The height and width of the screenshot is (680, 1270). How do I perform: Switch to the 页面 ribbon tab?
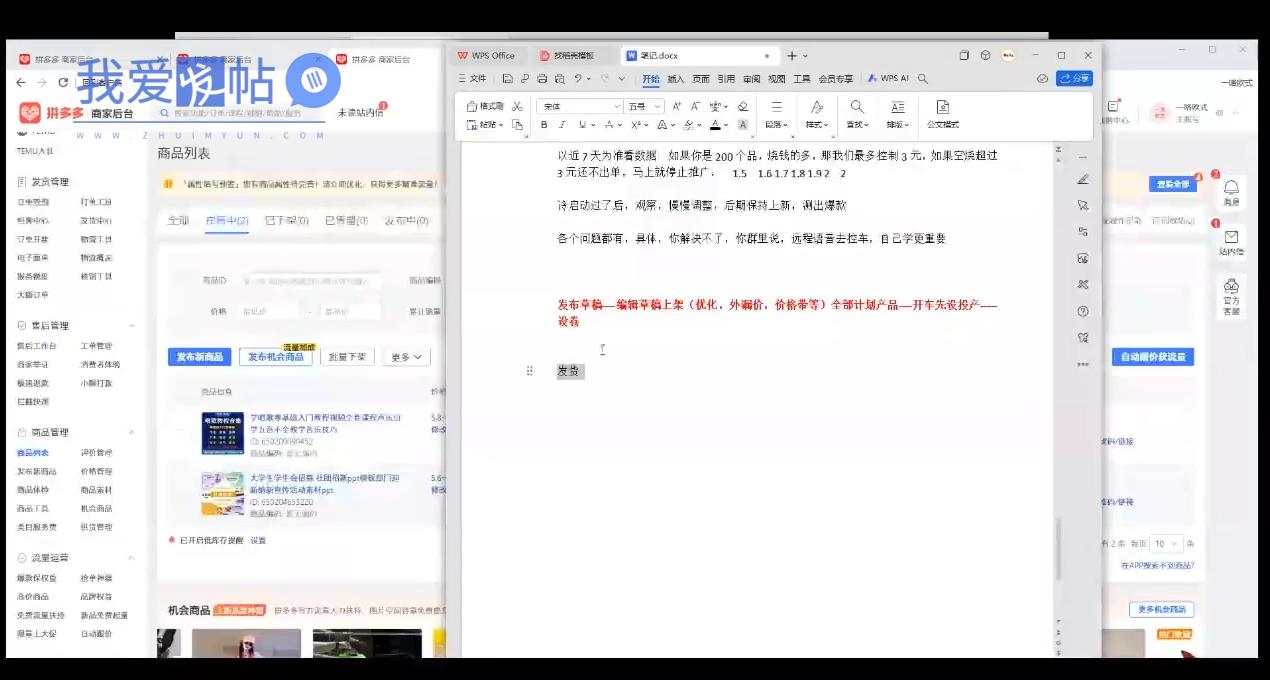tap(701, 78)
